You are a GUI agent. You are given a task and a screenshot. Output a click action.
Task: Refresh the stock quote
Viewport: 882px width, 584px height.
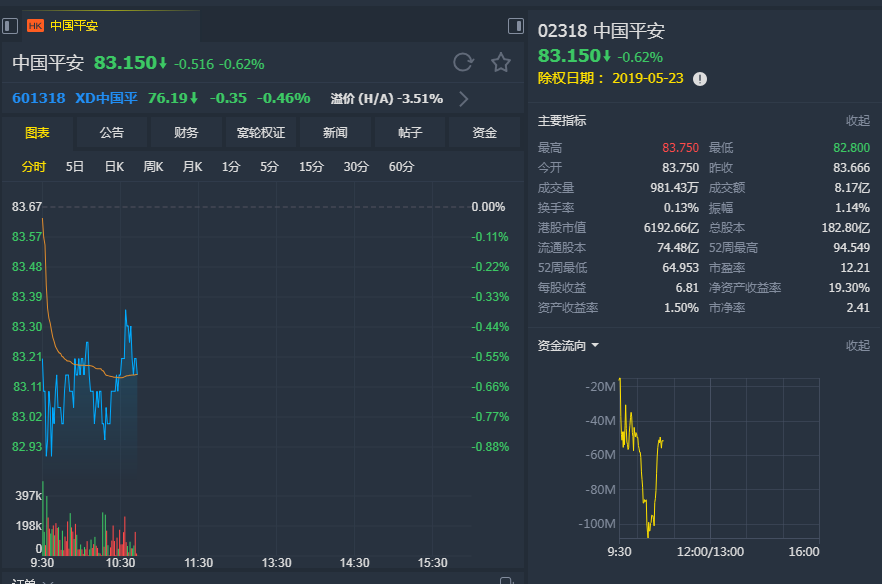pos(464,62)
